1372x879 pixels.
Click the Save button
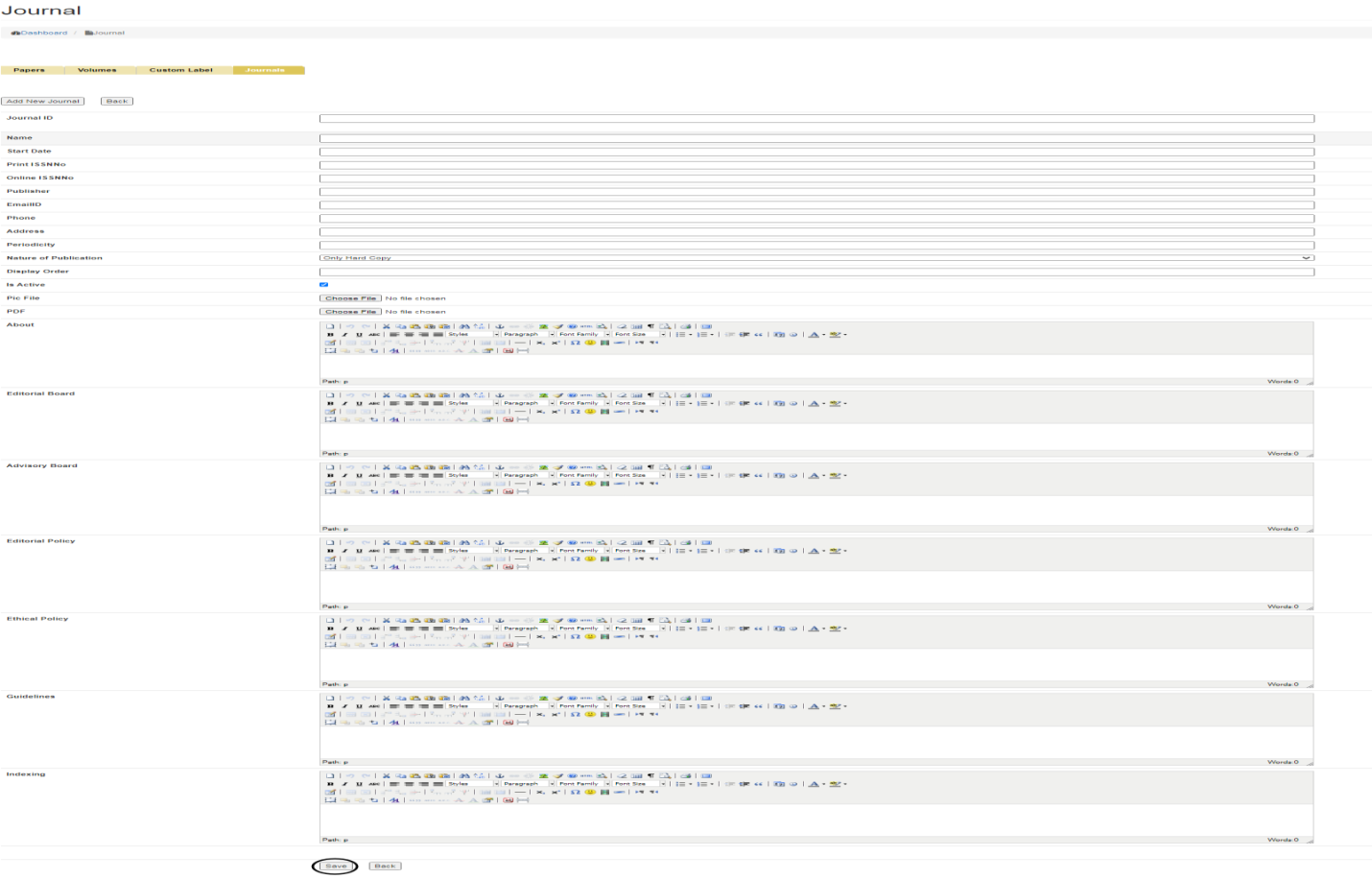(336, 867)
